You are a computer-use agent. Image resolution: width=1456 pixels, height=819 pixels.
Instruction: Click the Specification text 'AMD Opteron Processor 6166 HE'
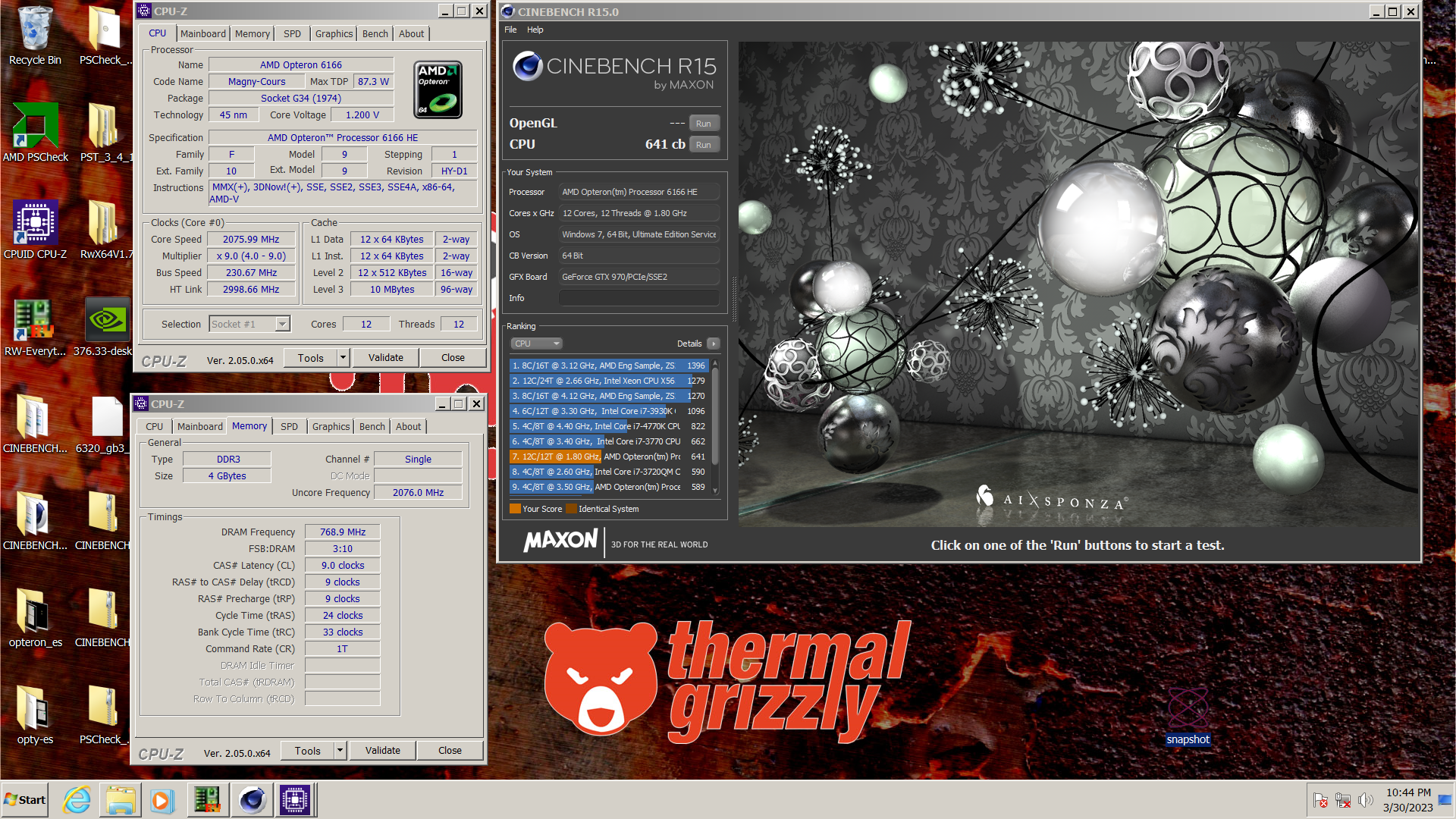(343, 137)
